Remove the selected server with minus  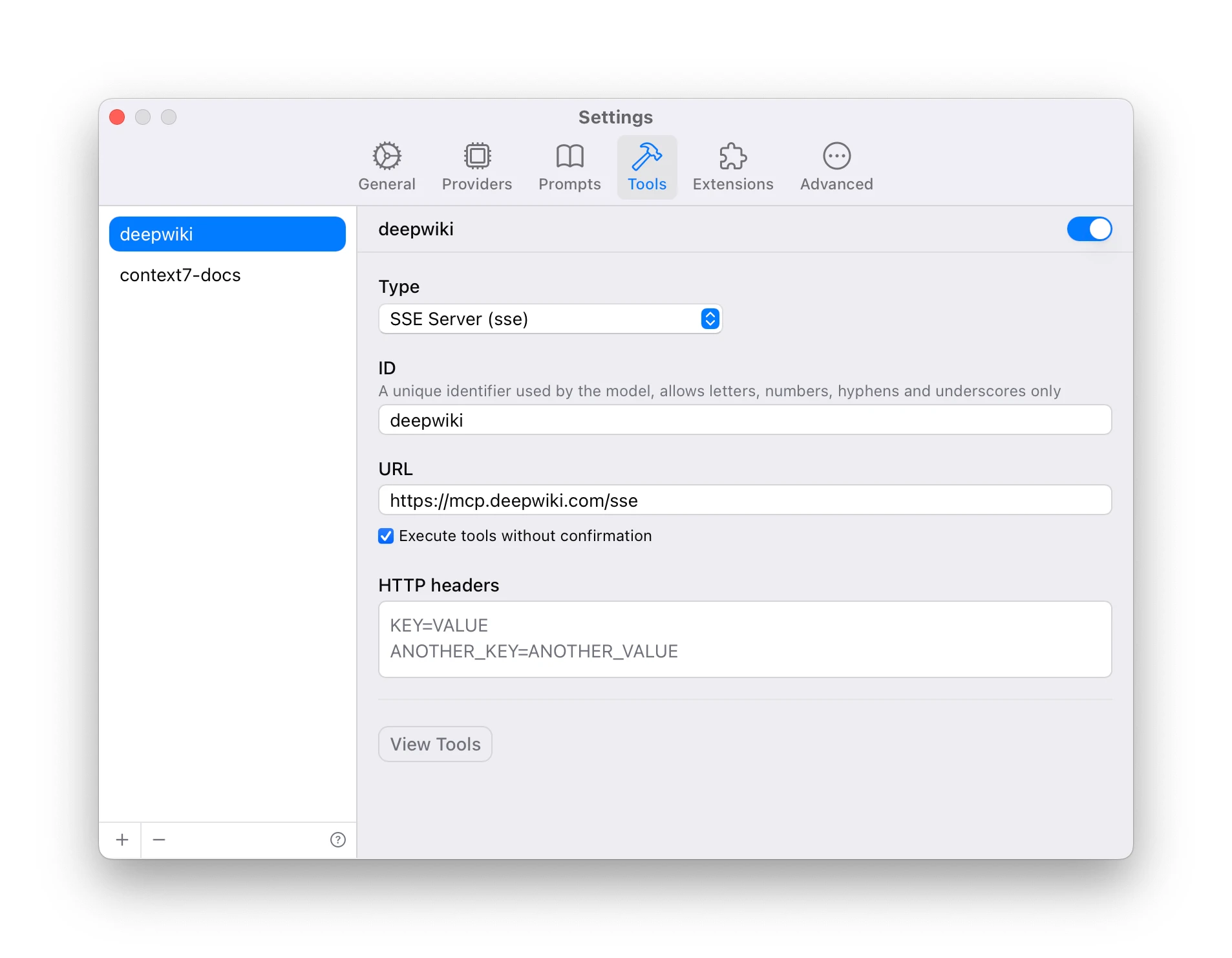[x=159, y=840]
